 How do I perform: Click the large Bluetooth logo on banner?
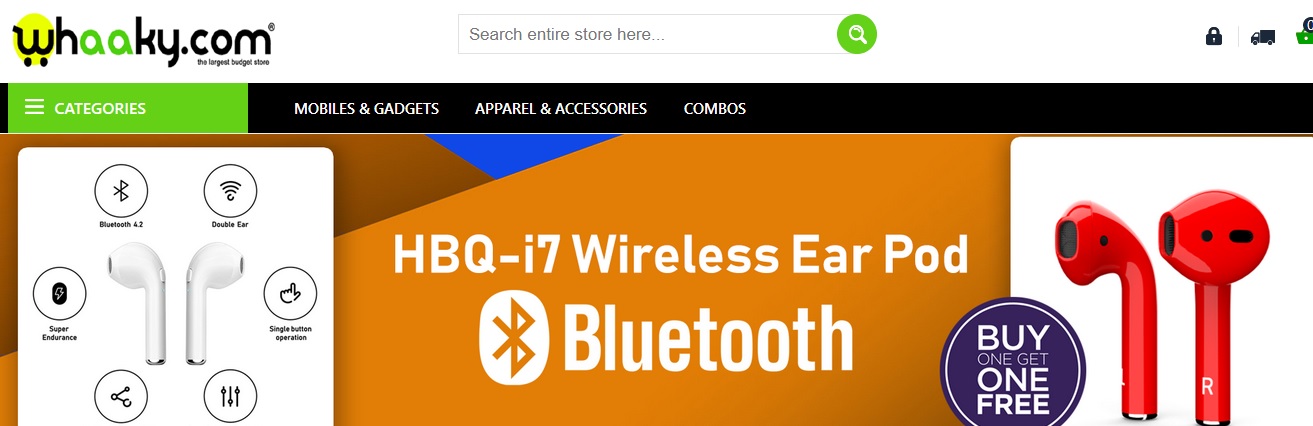click(514, 340)
